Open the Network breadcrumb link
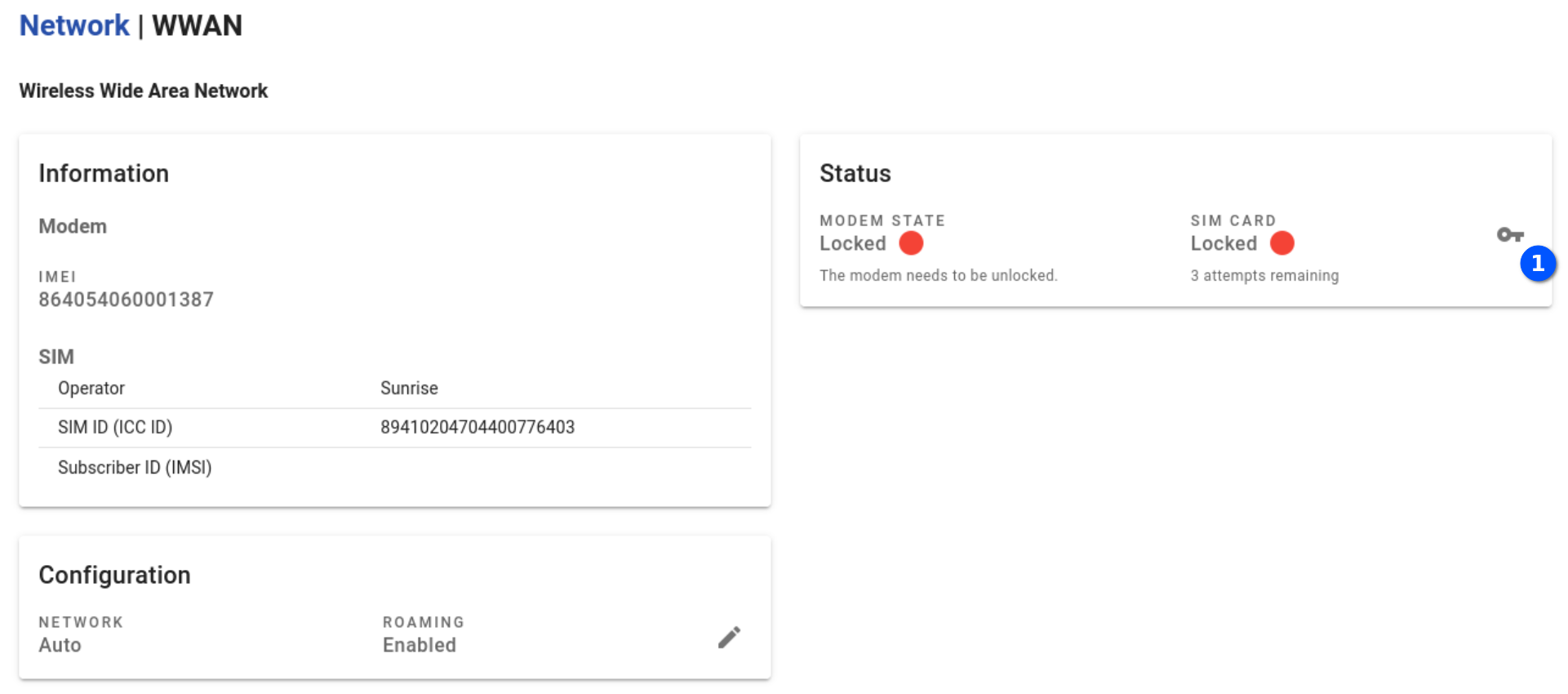Viewport: 1568px width, 694px height. coord(74,26)
